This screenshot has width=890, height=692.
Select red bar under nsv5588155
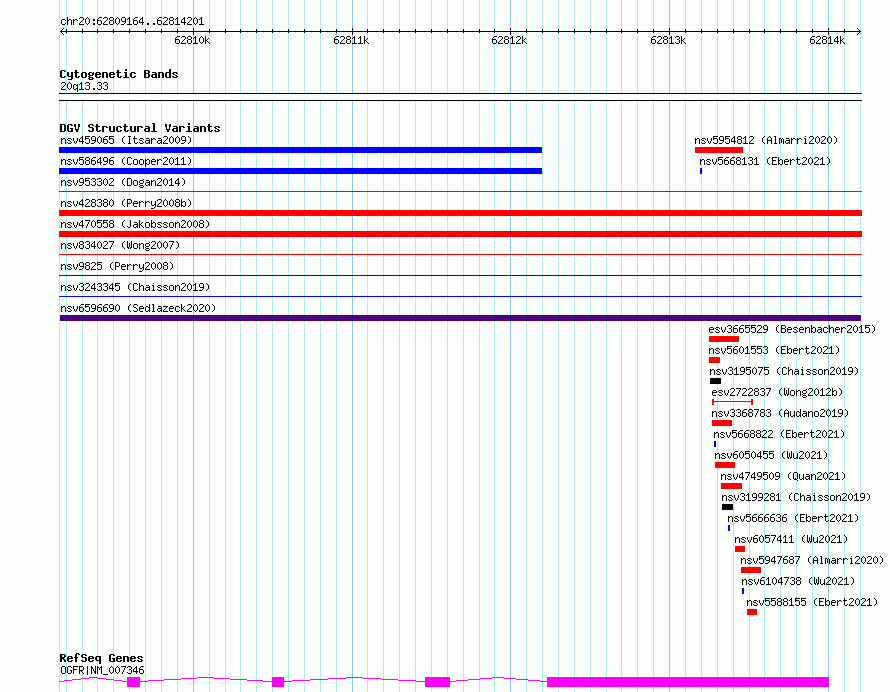pos(752,613)
